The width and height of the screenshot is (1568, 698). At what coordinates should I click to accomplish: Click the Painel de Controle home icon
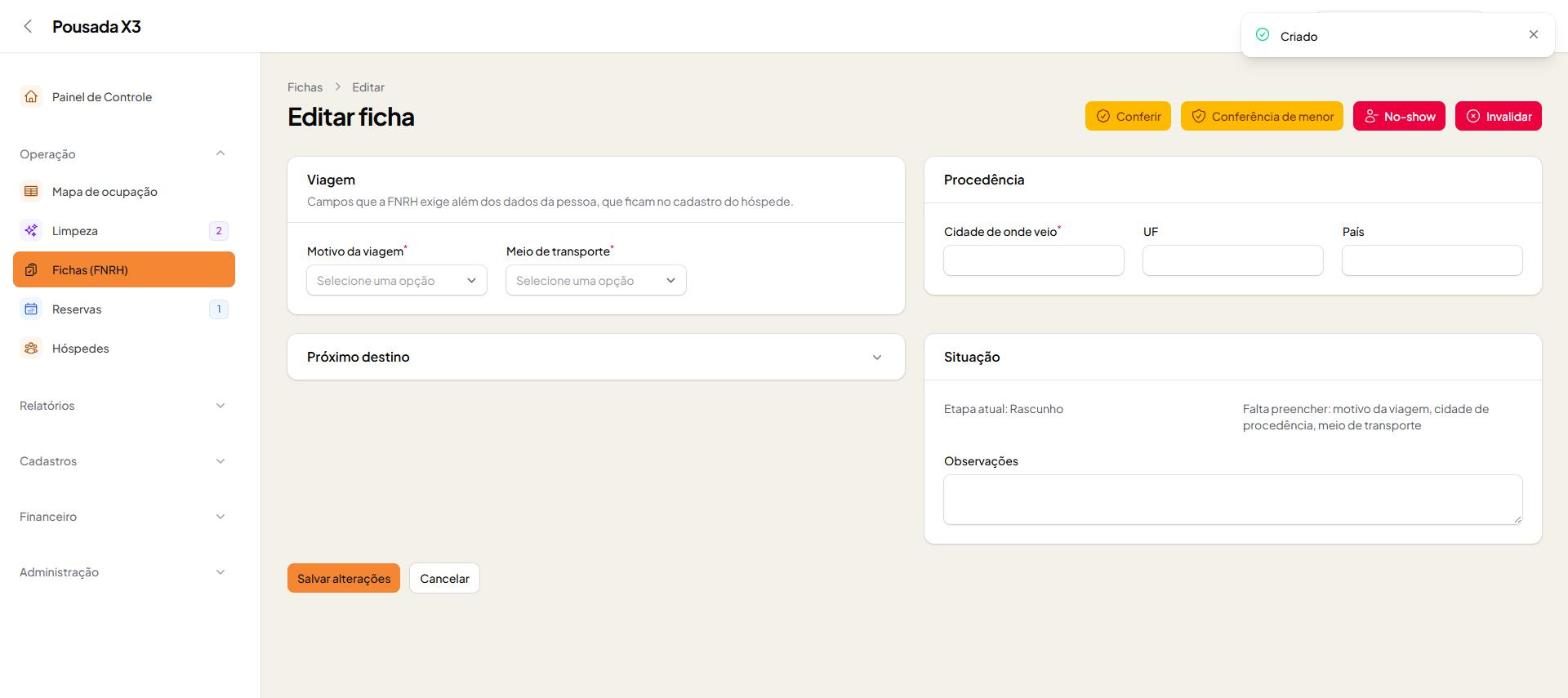[x=31, y=97]
